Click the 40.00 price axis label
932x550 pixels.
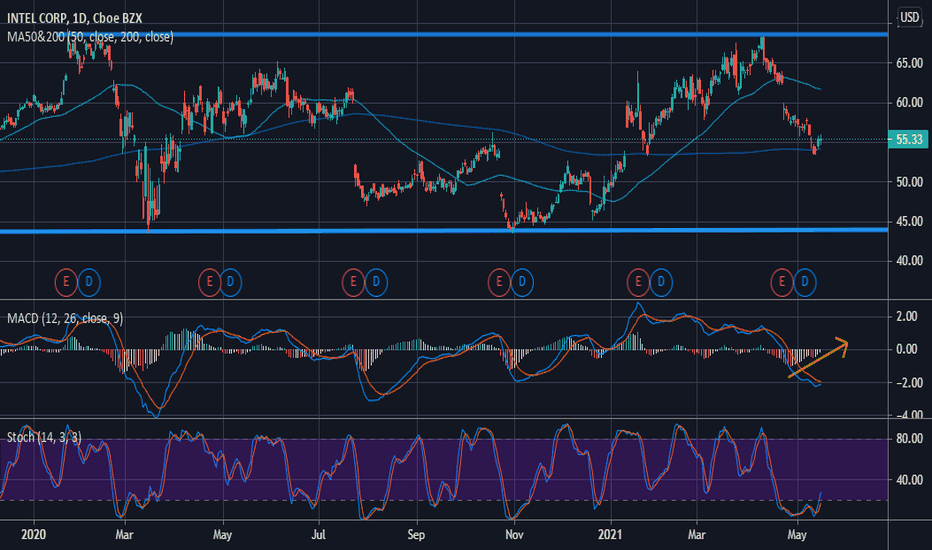909,260
